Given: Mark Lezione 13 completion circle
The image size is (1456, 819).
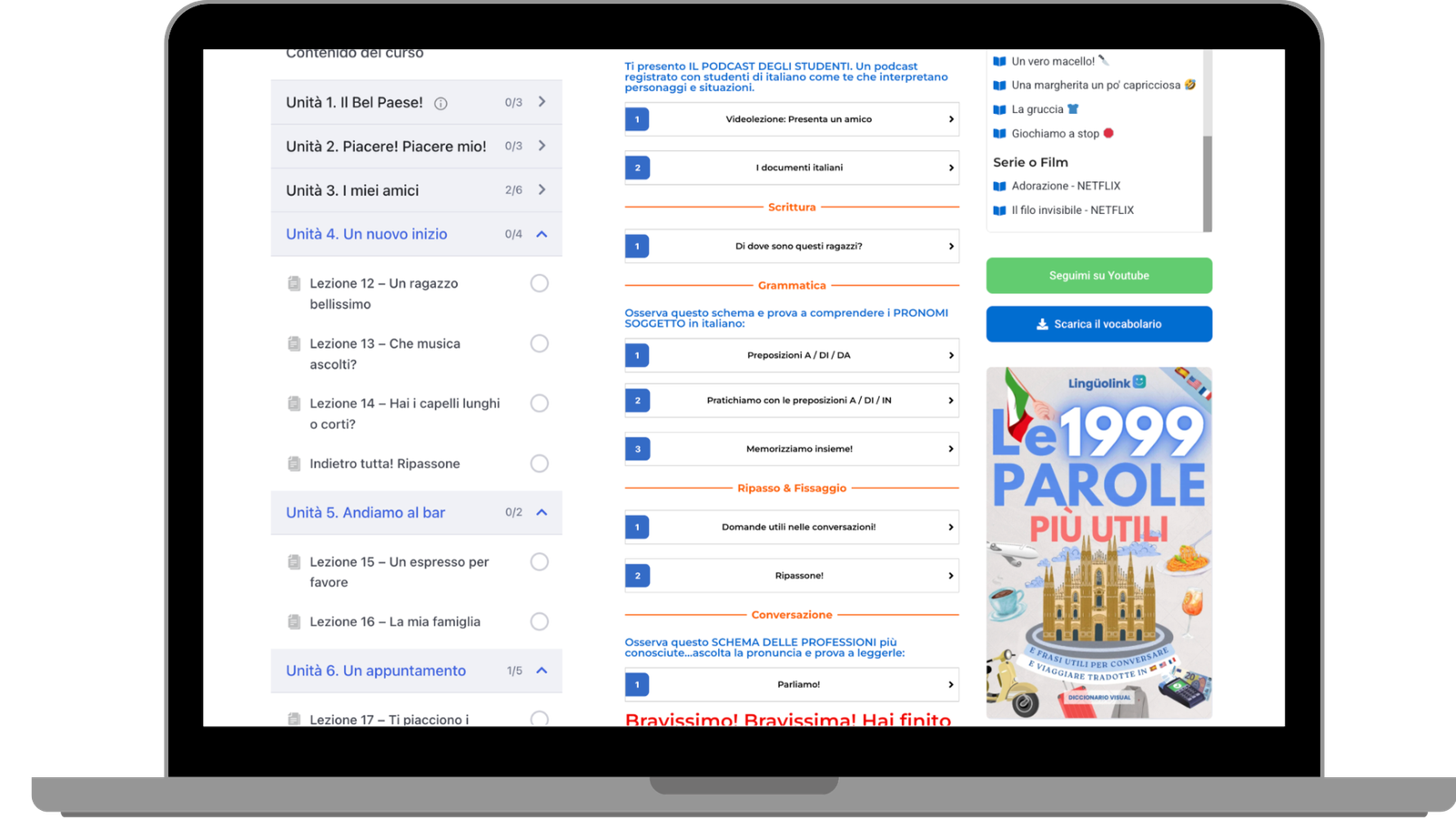Looking at the screenshot, I should (x=540, y=343).
